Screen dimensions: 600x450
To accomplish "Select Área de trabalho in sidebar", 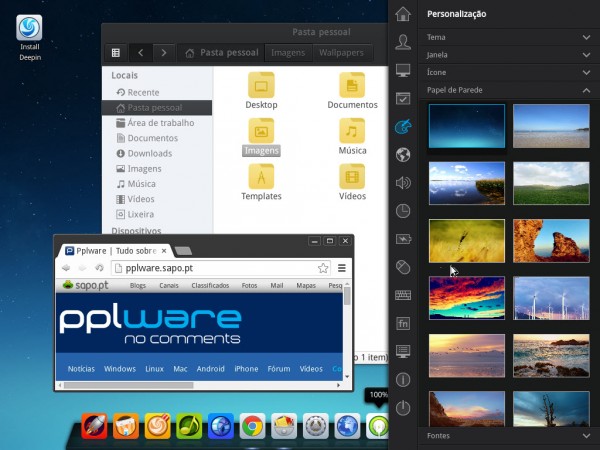I will [x=157, y=123].
